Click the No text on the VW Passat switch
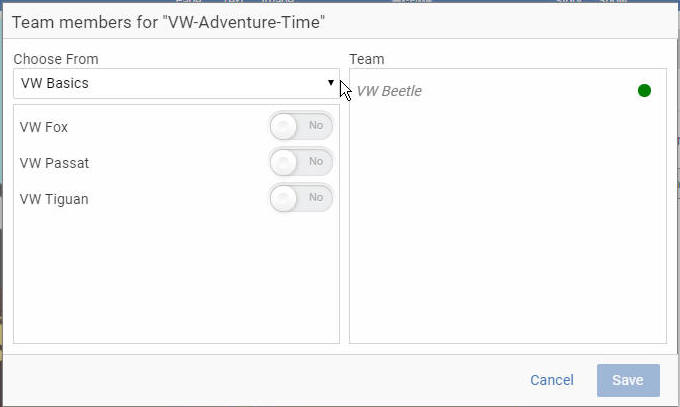Screen dimensions: 680x407 [316, 161]
